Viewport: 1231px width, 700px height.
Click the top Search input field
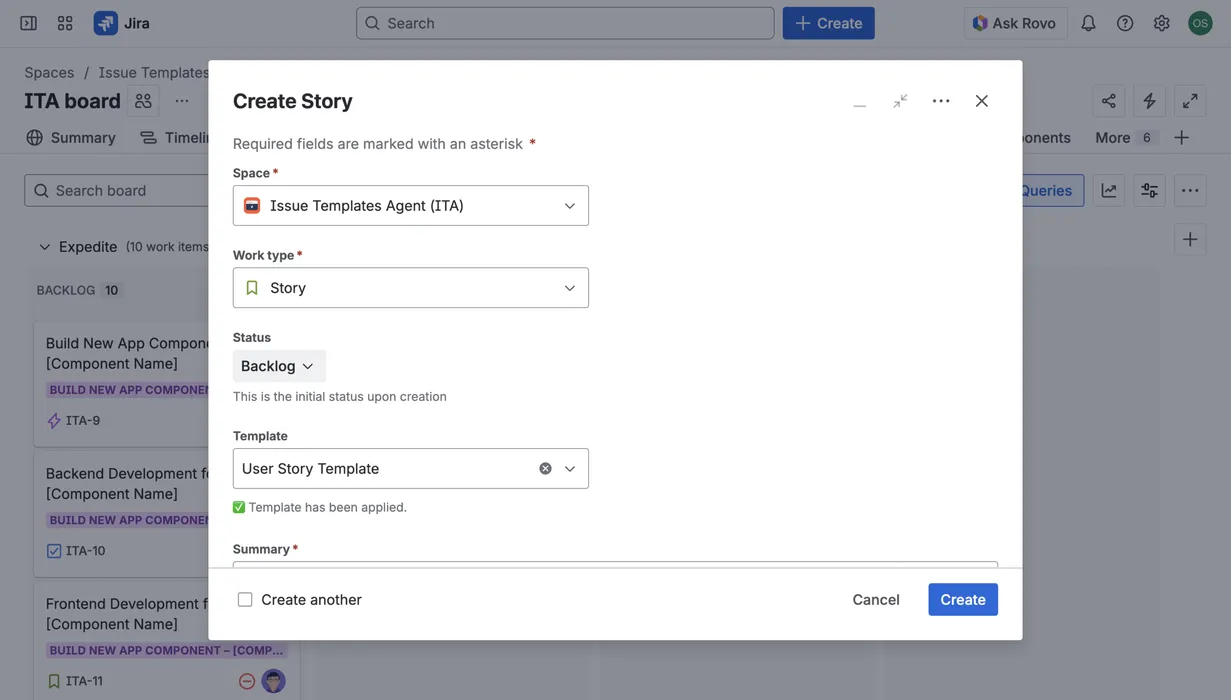click(565, 23)
